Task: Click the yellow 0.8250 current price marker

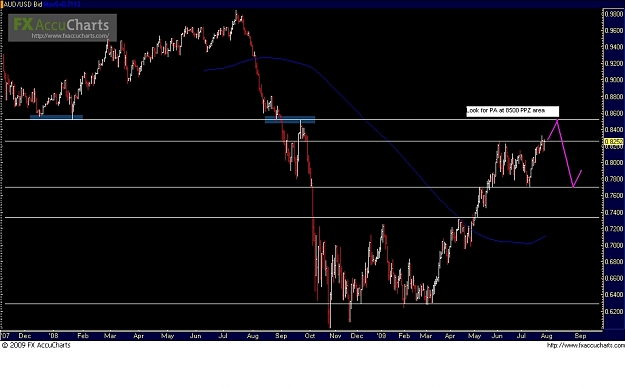Action: pyautogui.click(x=614, y=142)
